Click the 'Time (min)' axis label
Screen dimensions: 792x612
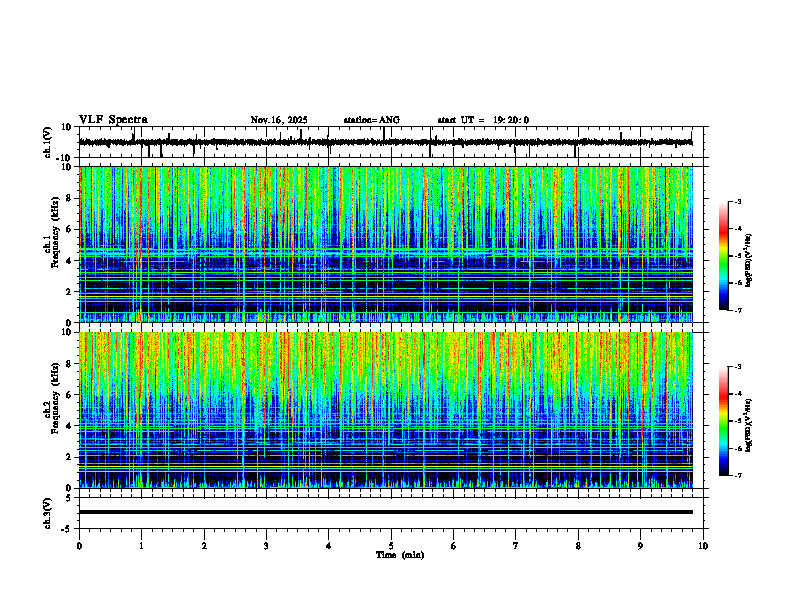pos(400,555)
